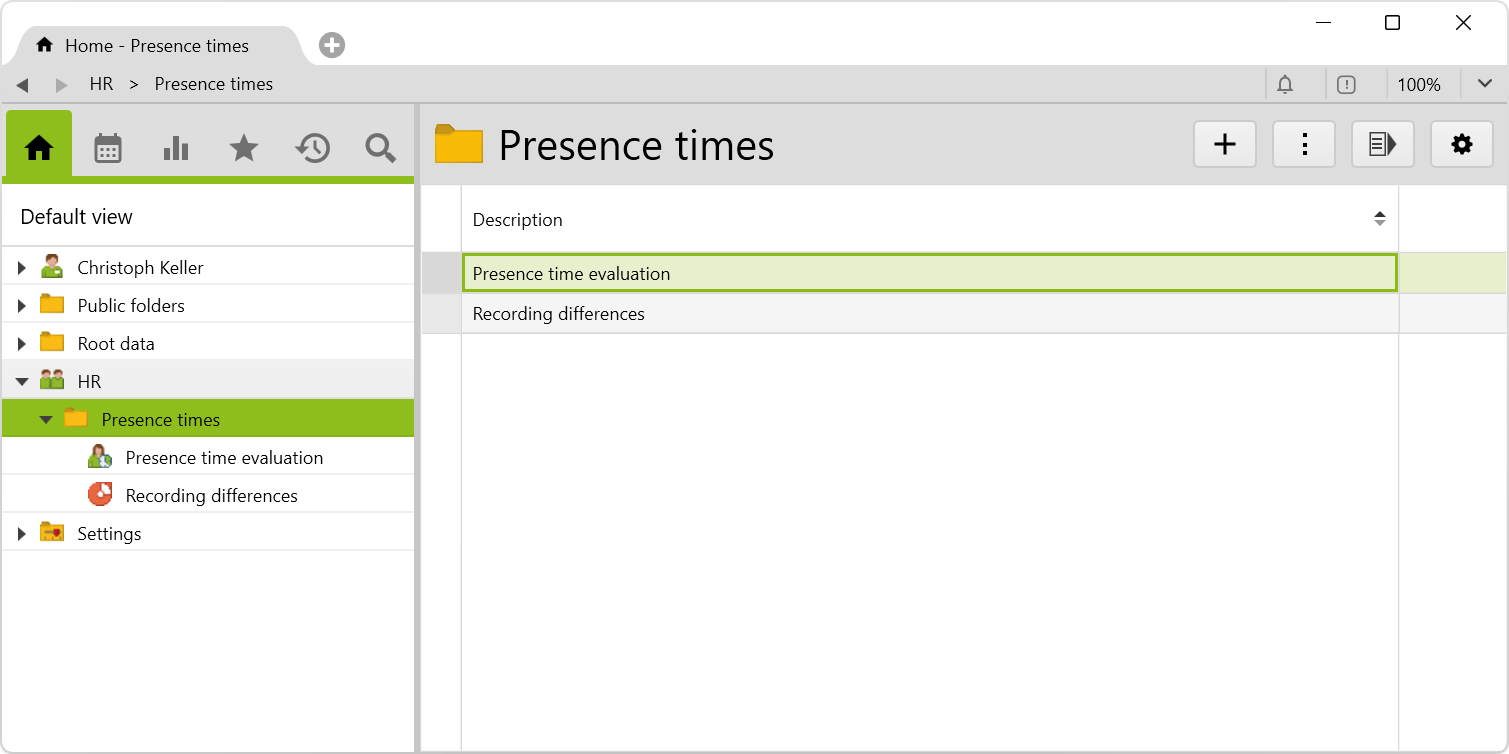Navigate back with the left arrow
Viewport: 1509px width, 754px height.
coord(22,85)
